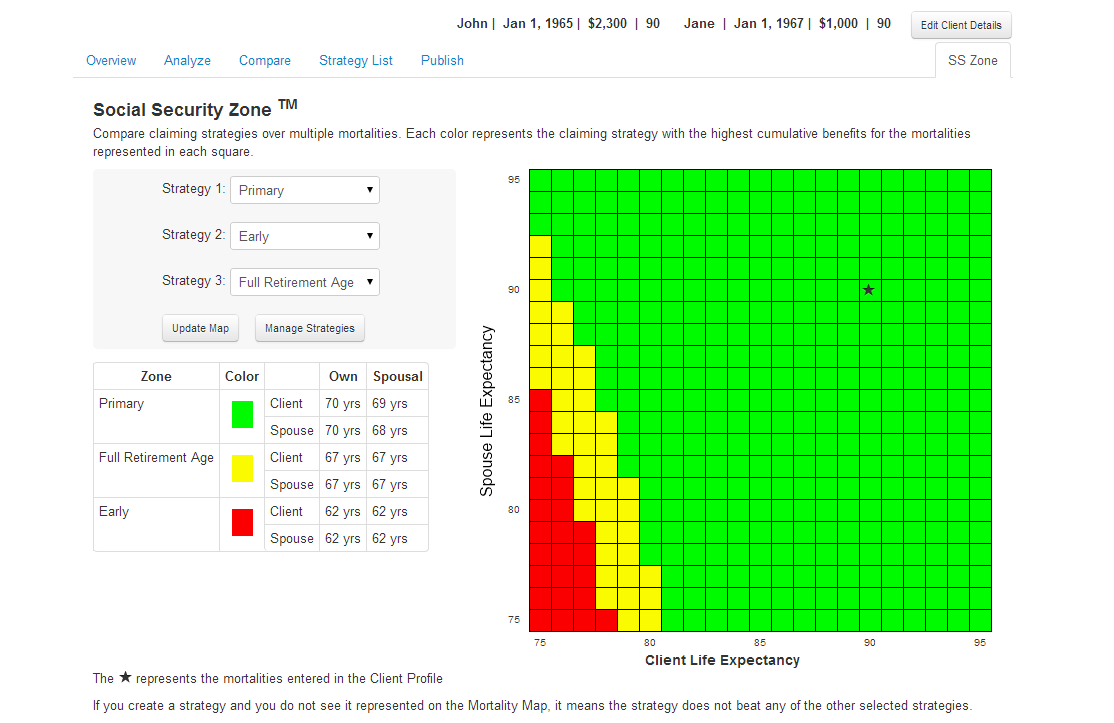This screenshot has width=1114, height=723.
Task: Click the star icon in the legend note
Action: (x=125, y=677)
